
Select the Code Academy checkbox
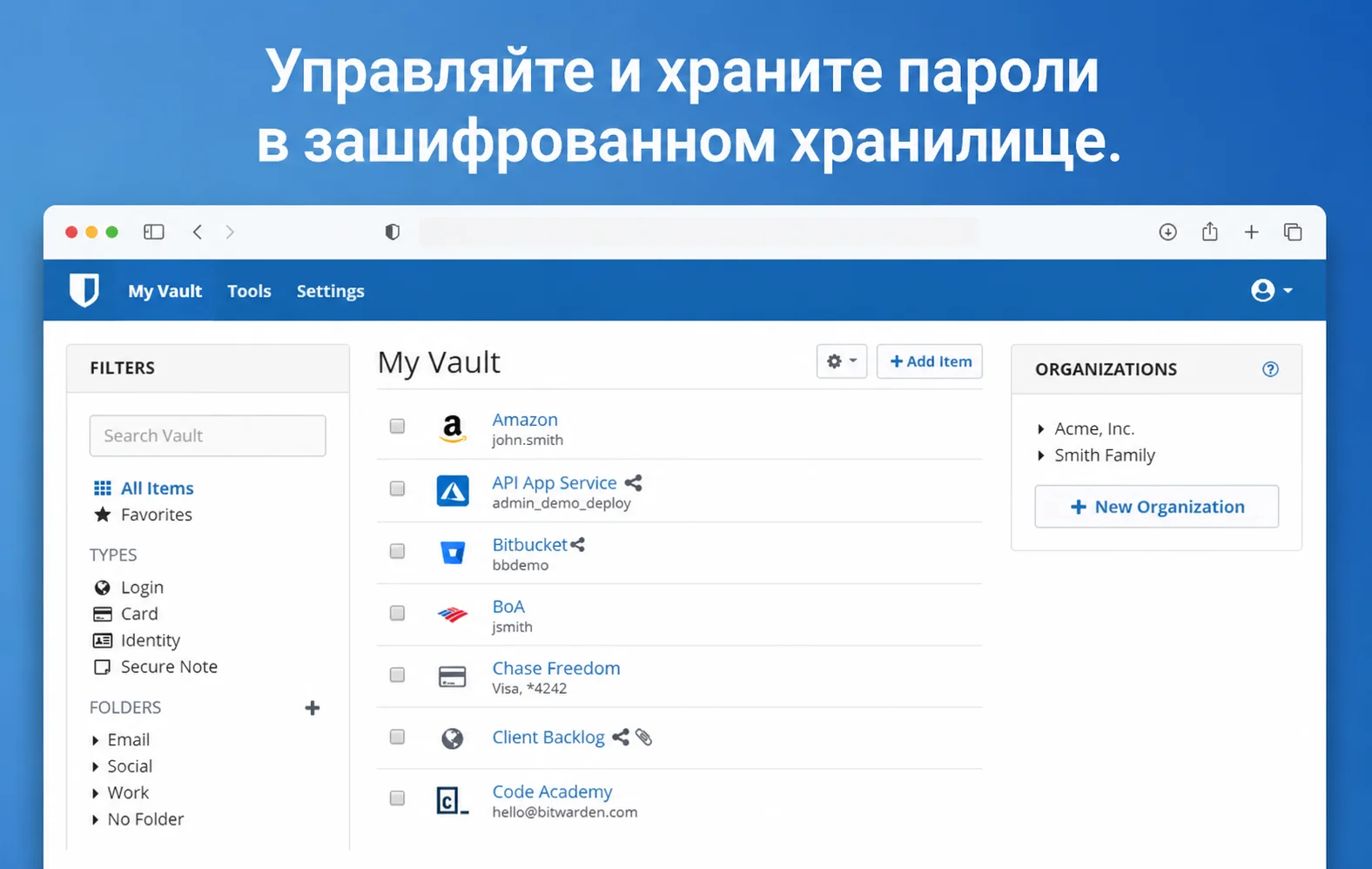pyautogui.click(x=398, y=798)
